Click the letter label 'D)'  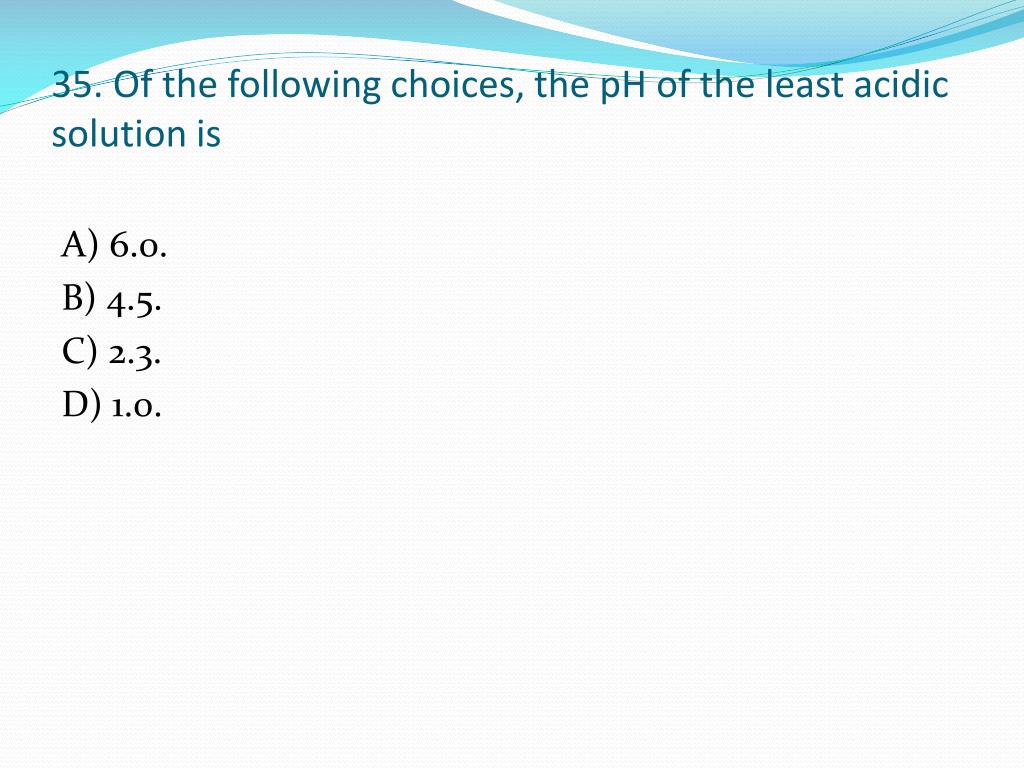(x=82, y=405)
